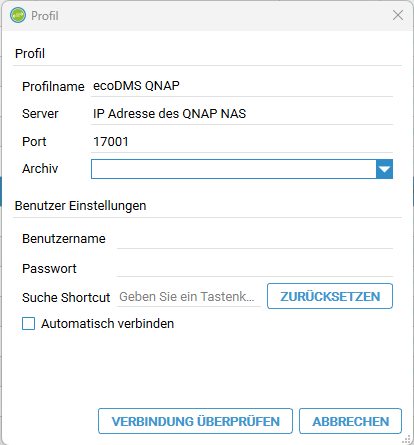Click the Profil title bar text
414x445 pixels.
point(45,16)
